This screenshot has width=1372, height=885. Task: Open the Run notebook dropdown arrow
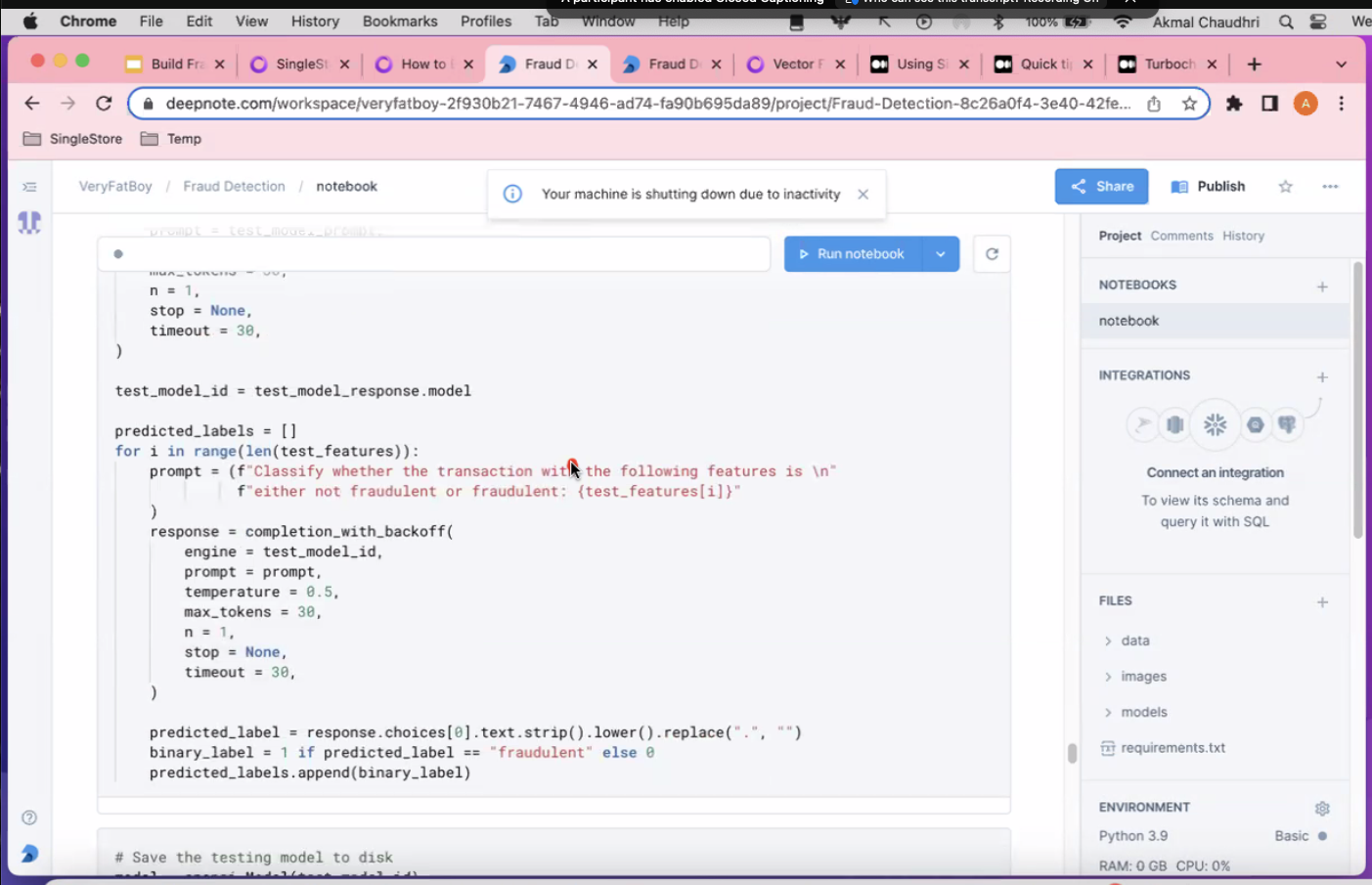point(941,254)
